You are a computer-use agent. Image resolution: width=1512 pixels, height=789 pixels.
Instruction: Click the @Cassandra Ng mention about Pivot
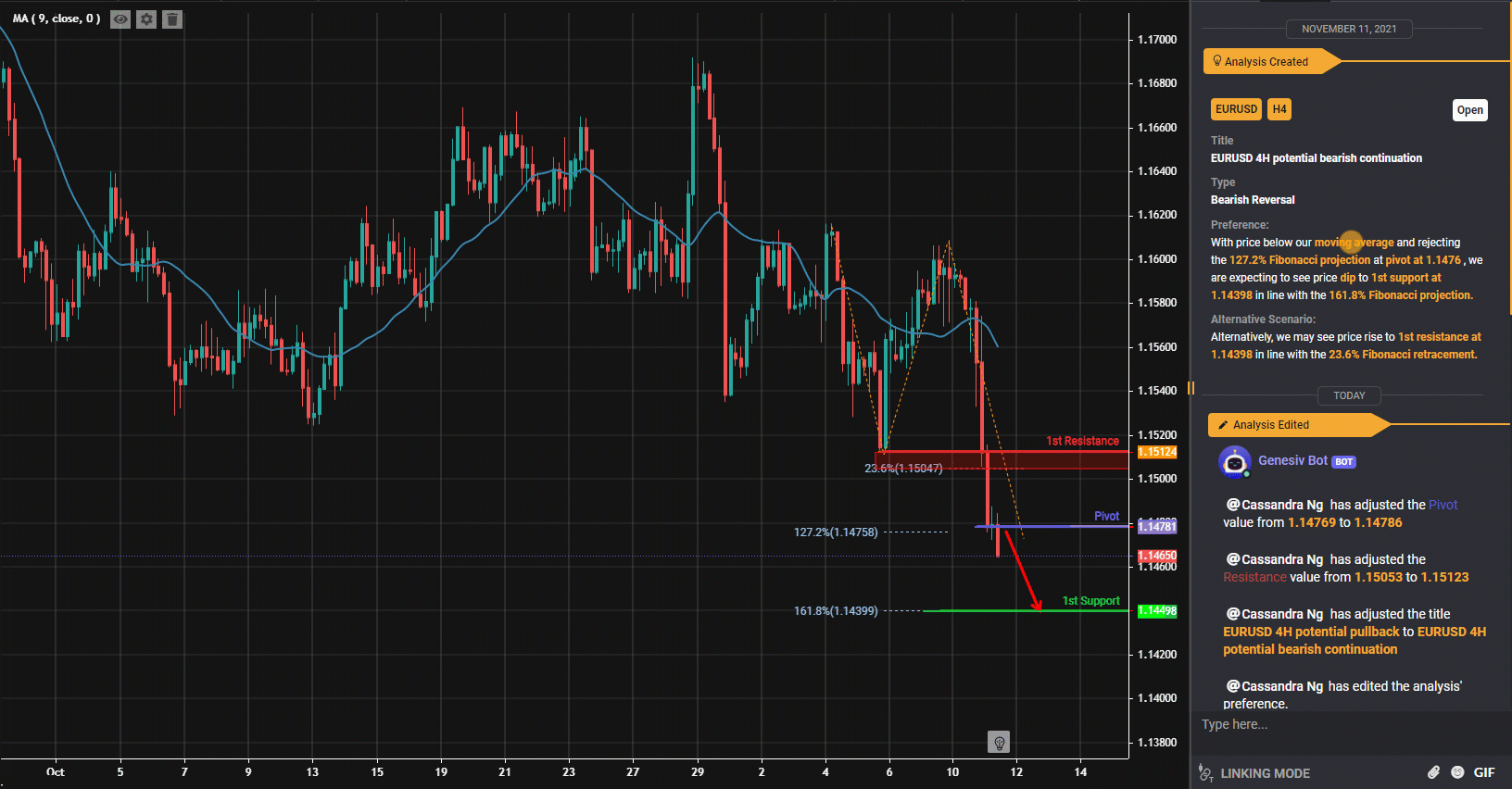click(1275, 505)
